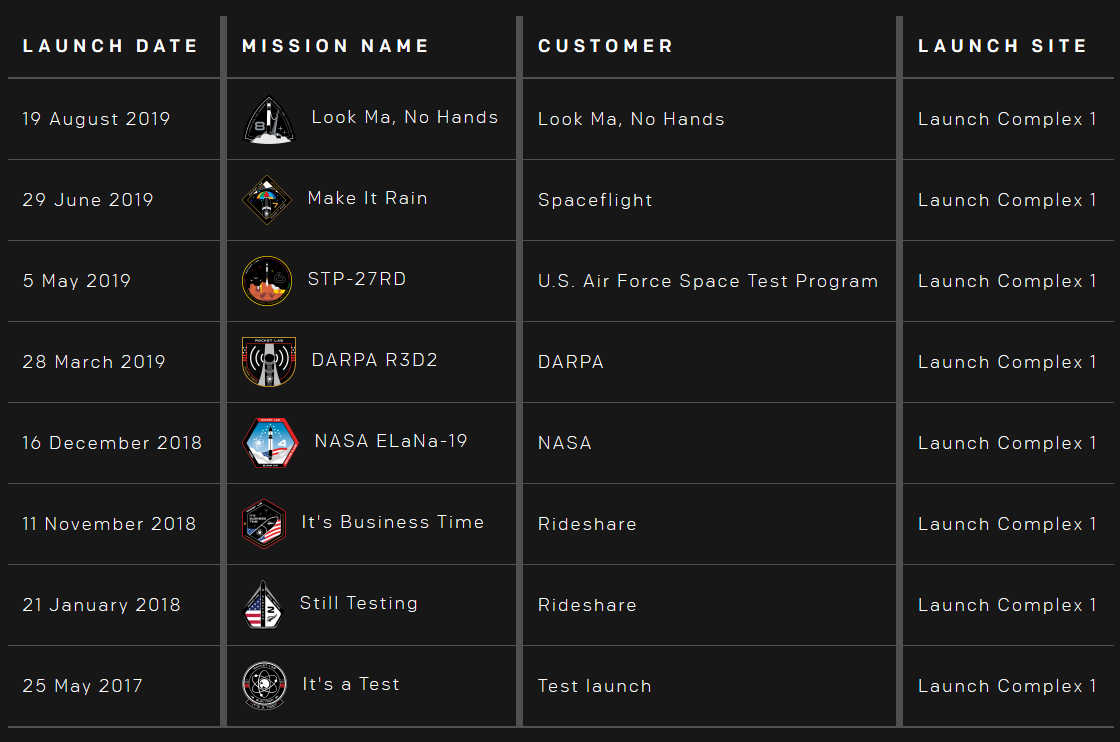Click the Mission Name column header
The image size is (1120, 742).
pyautogui.click(x=335, y=46)
